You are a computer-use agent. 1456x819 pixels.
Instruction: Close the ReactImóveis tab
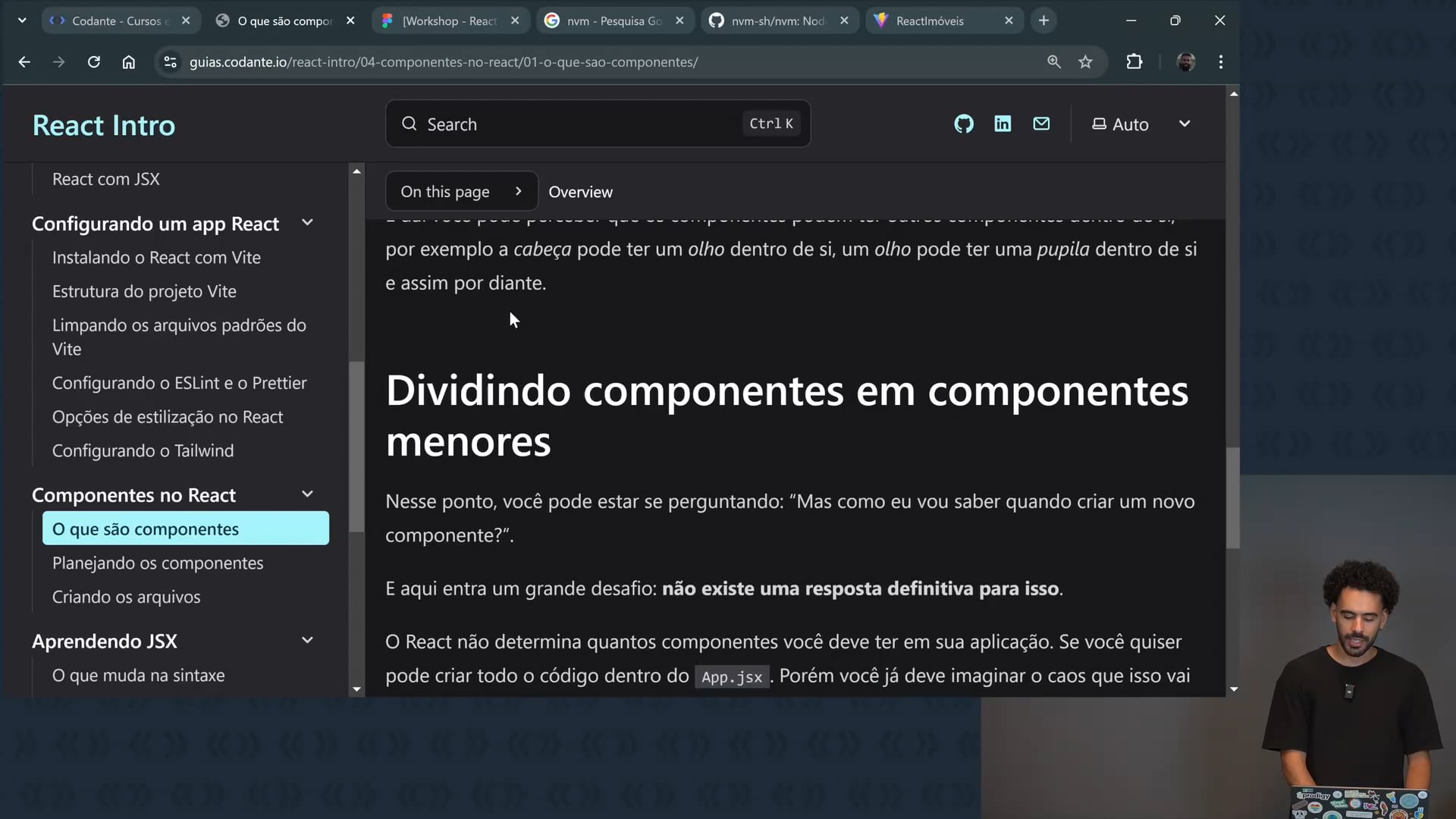pyautogui.click(x=1009, y=20)
